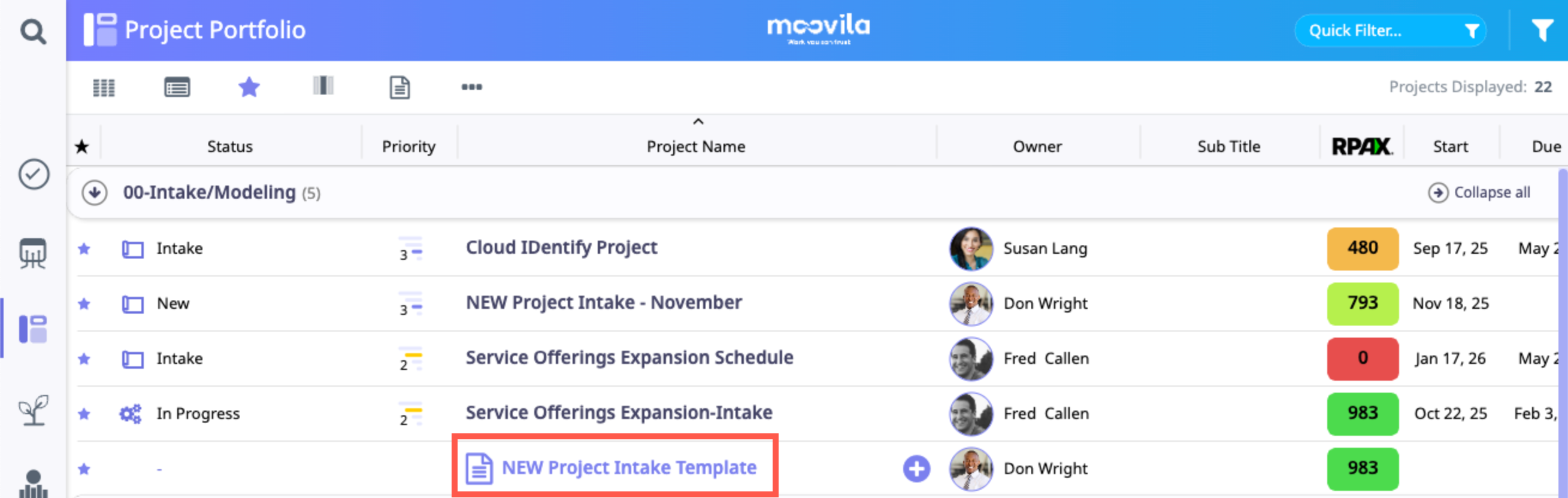Open the document report view icon
The image size is (1568, 498).
coord(399,87)
